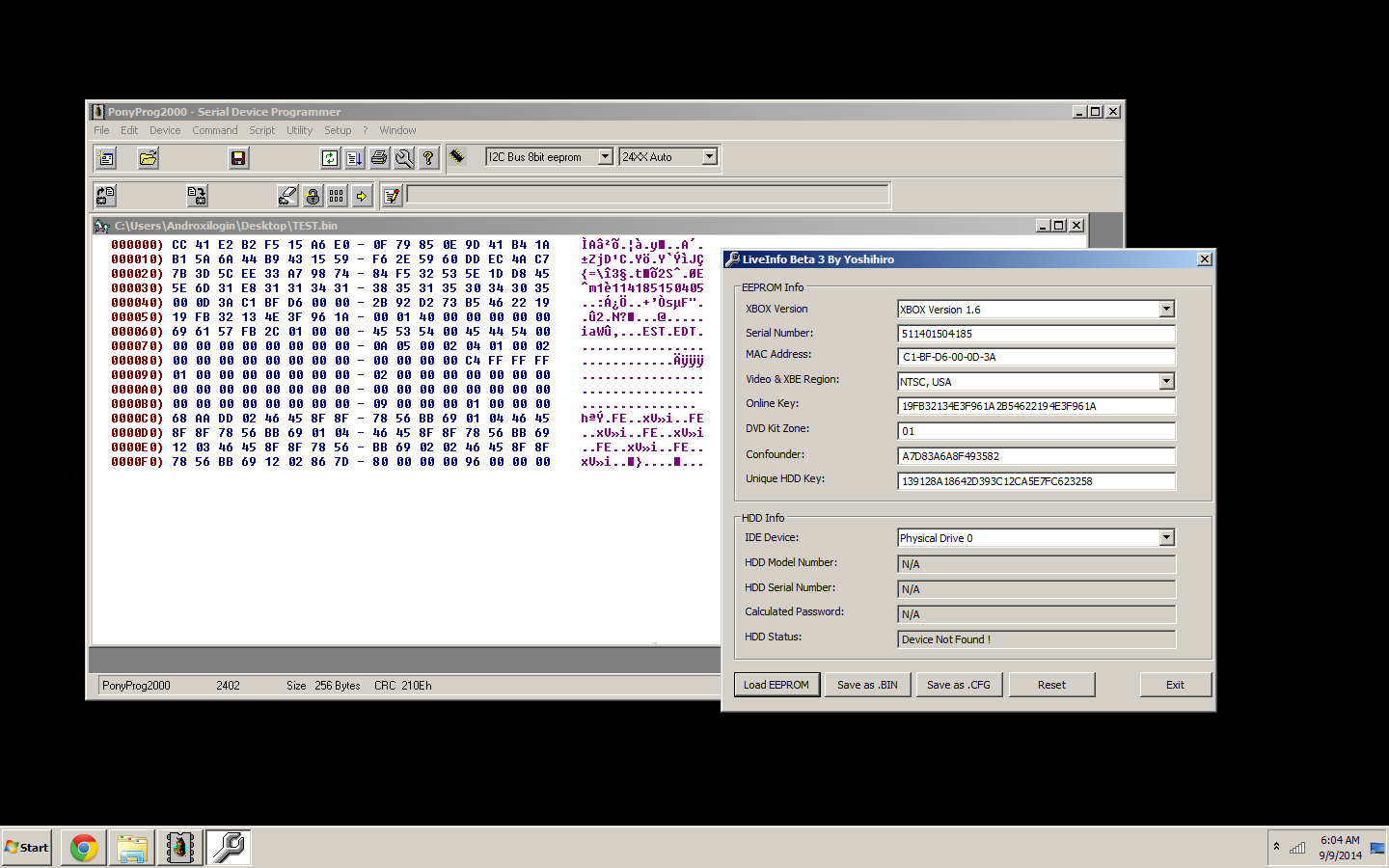Click the script list icon with blue arrow
This screenshot has height=868, width=1389.
(x=354, y=158)
